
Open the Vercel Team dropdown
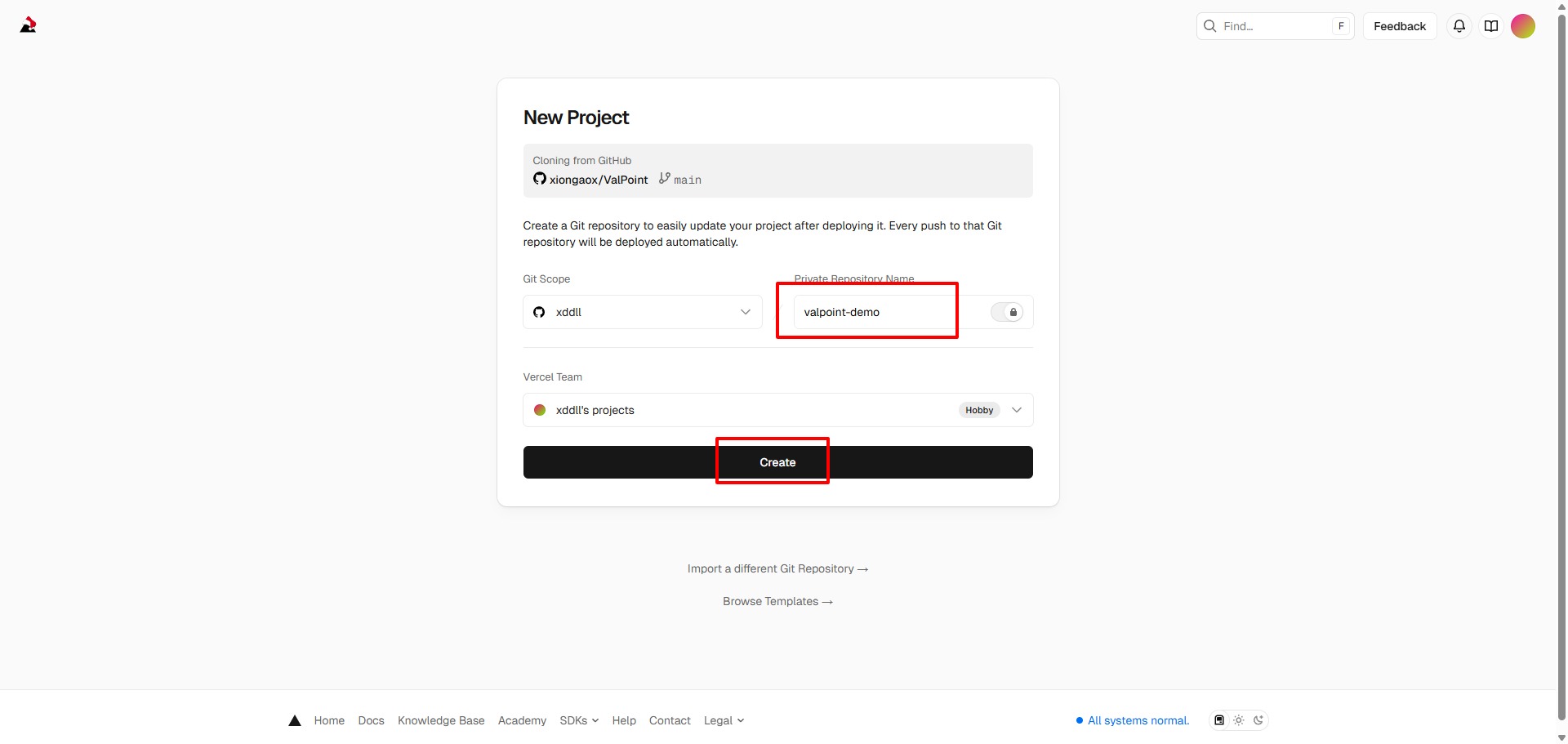778,410
